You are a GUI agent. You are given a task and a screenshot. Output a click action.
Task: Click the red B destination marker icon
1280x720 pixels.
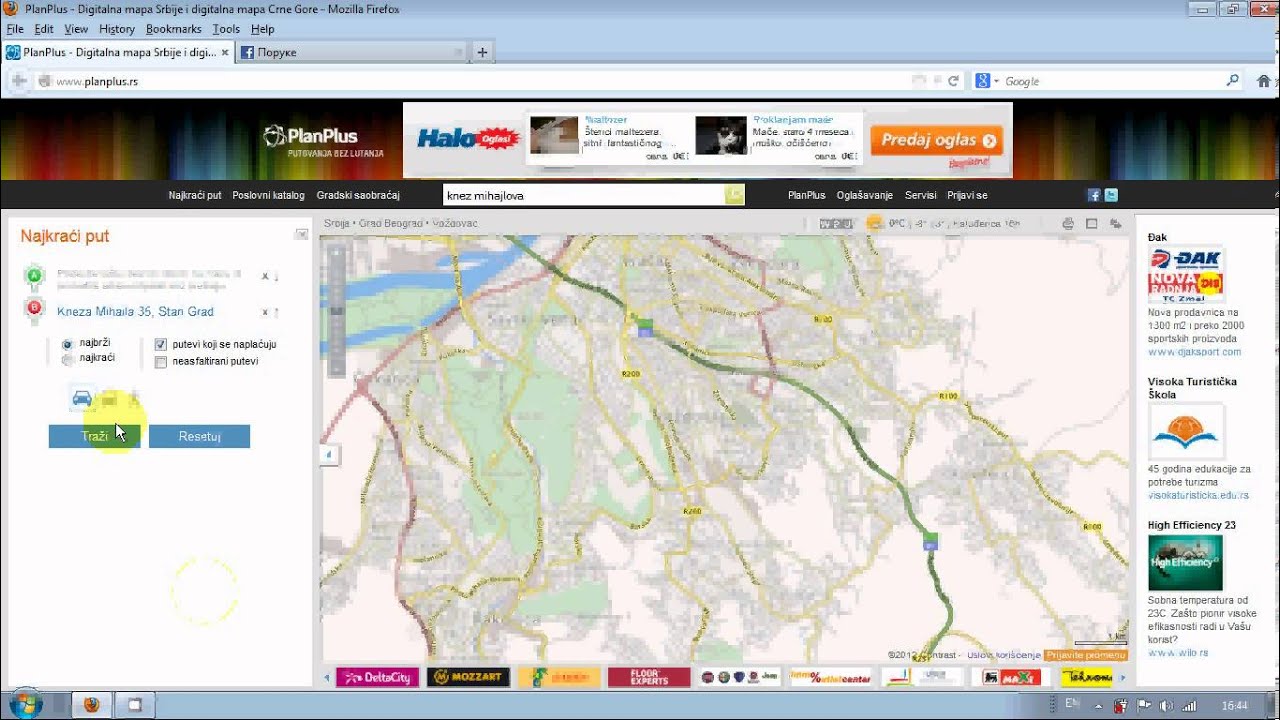34,310
